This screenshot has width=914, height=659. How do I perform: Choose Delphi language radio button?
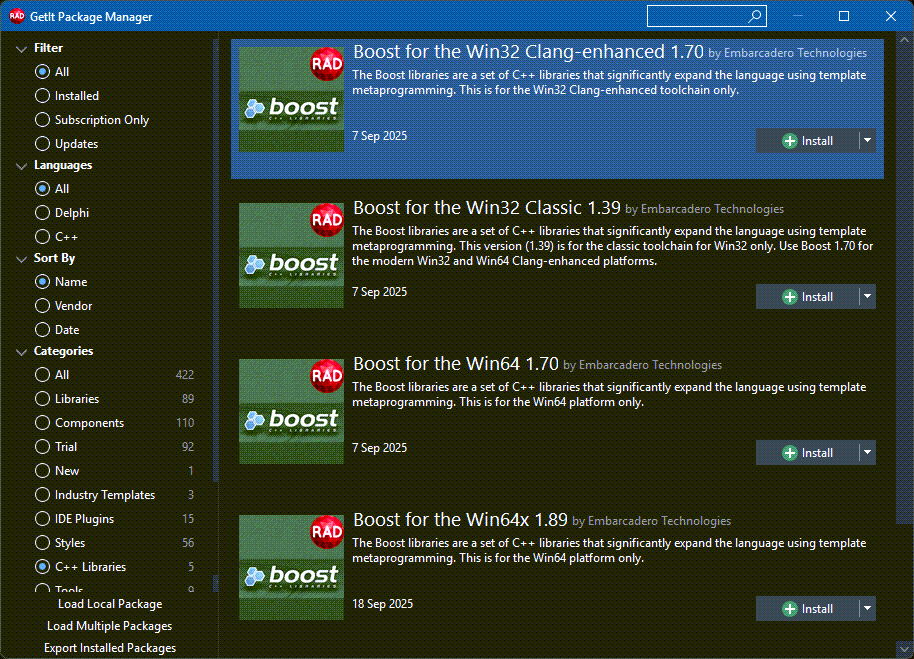tap(42, 213)
